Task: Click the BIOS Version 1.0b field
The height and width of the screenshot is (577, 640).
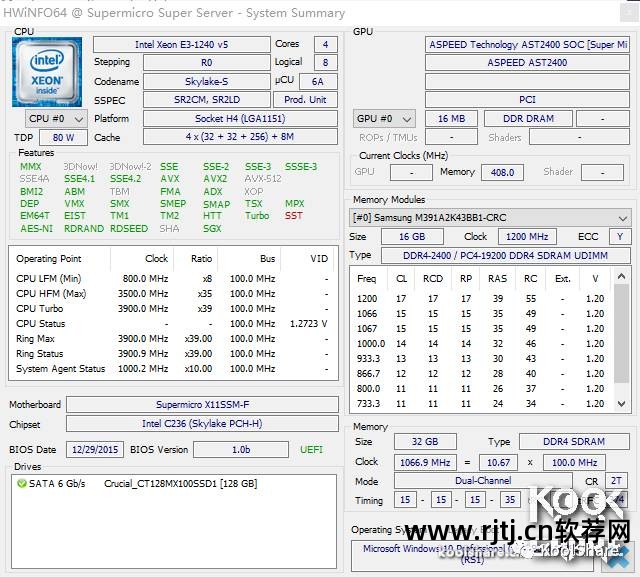Action: pyautogui.click(x=241, y=450)
